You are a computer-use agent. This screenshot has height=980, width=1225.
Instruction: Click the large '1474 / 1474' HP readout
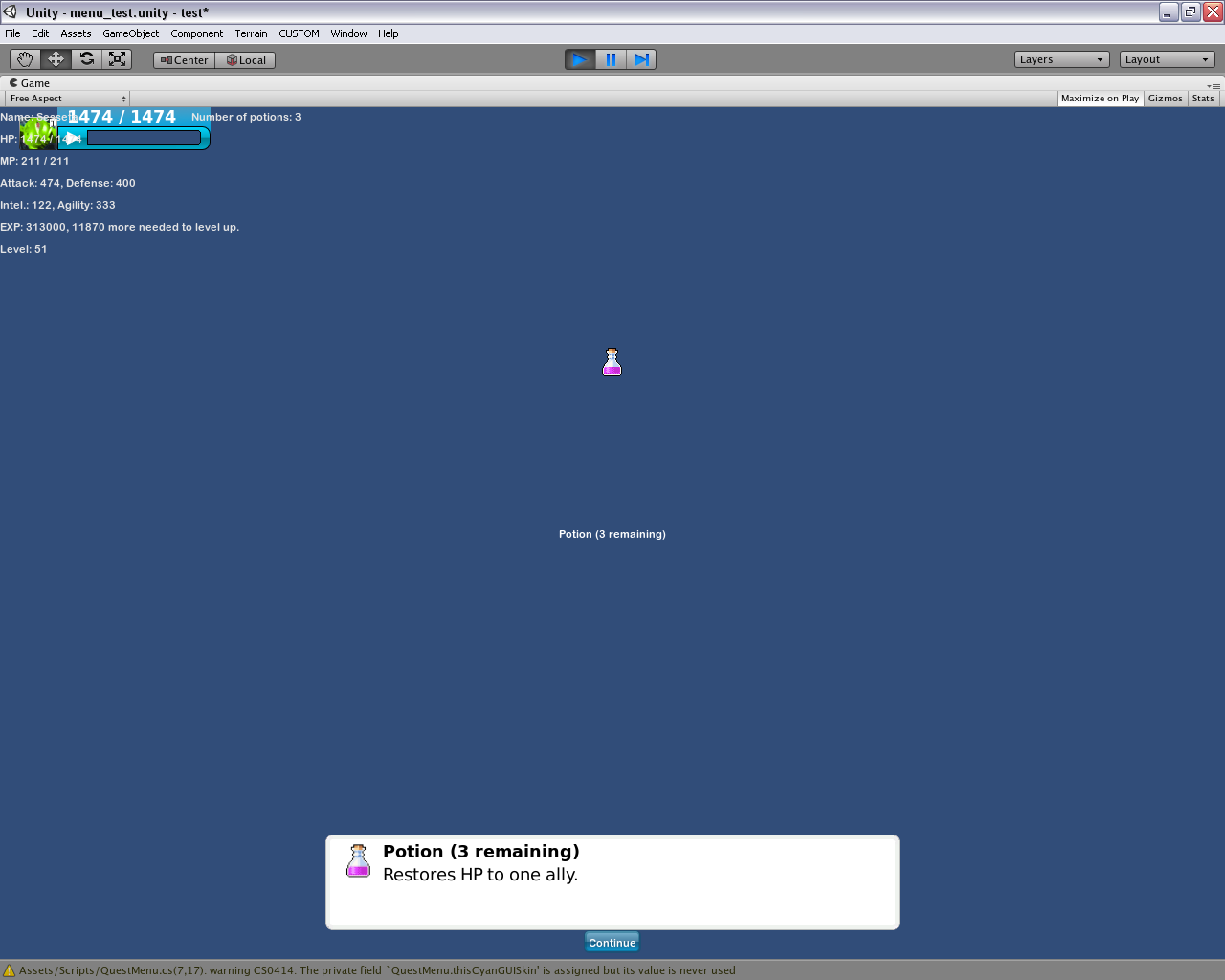122,117
